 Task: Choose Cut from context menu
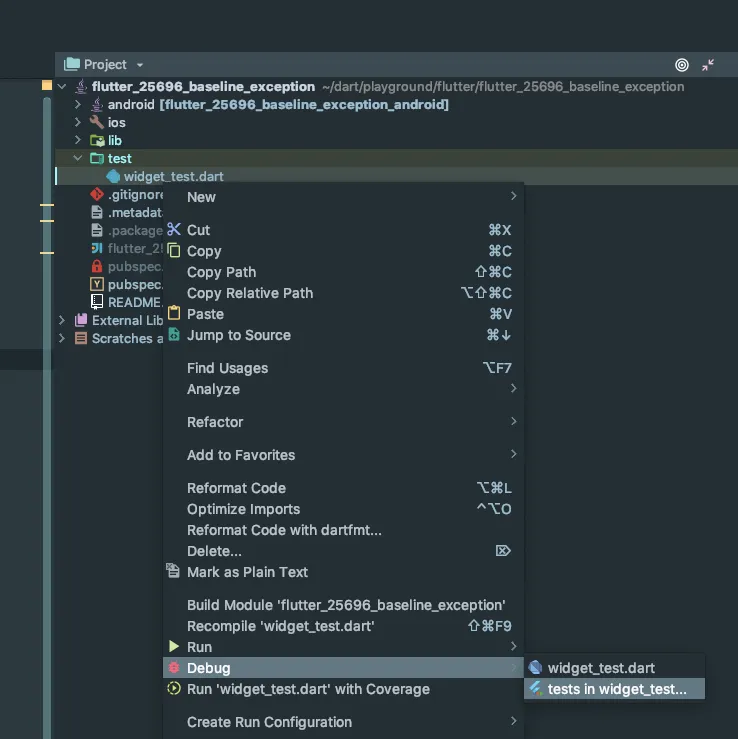click(343, 230)
